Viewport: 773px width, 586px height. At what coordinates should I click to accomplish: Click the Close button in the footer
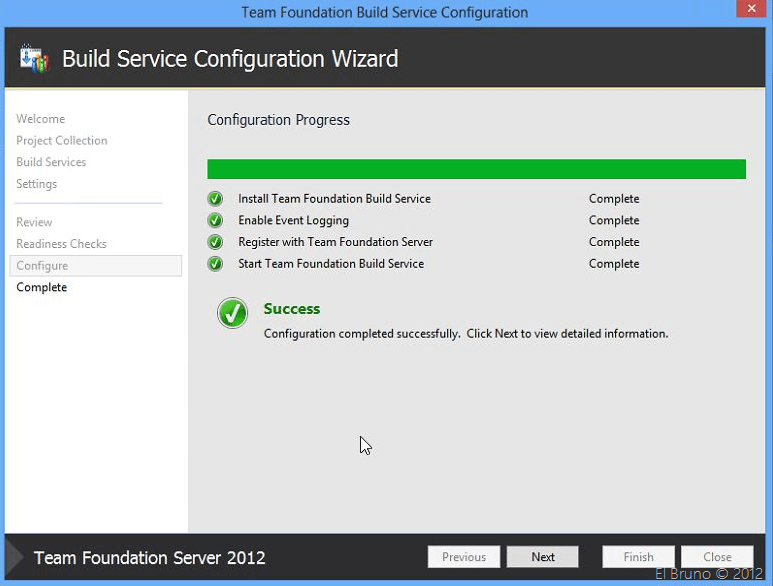point(717,558)
